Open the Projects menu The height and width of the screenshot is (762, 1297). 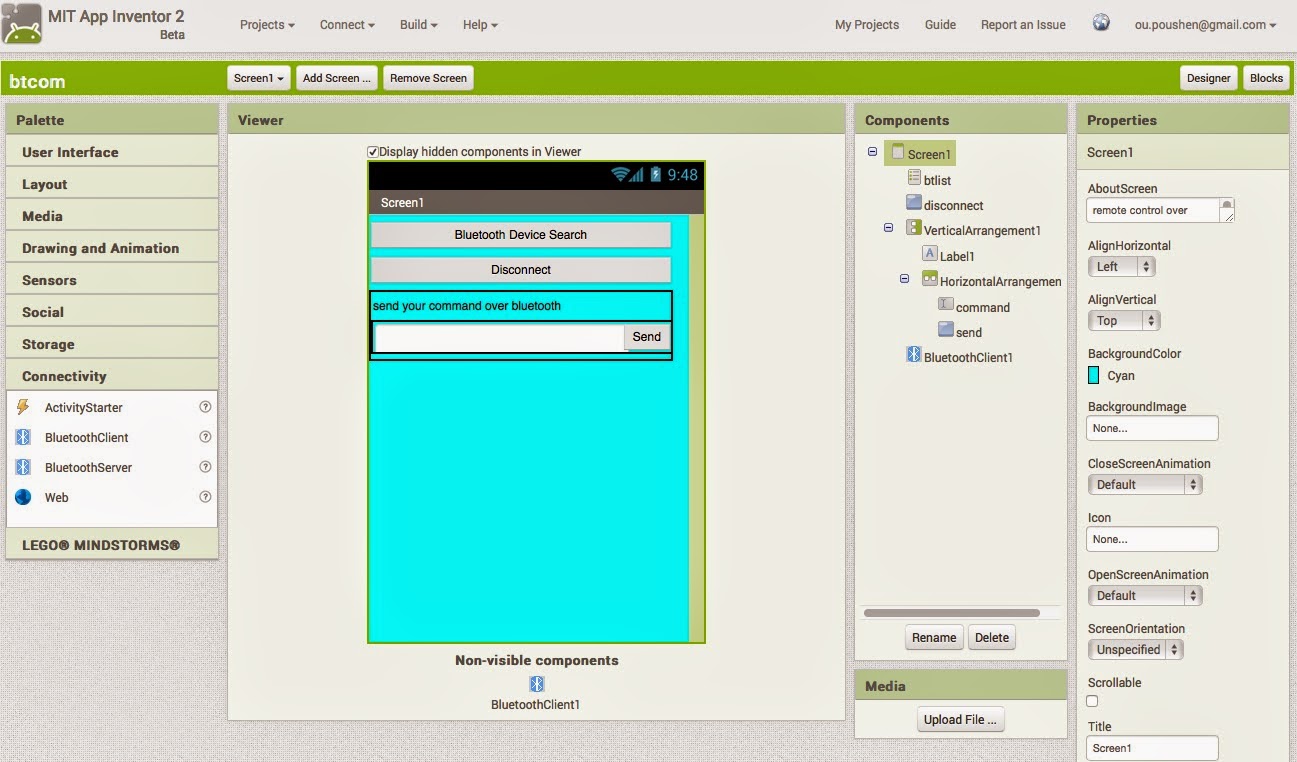(x=267, y=25)
